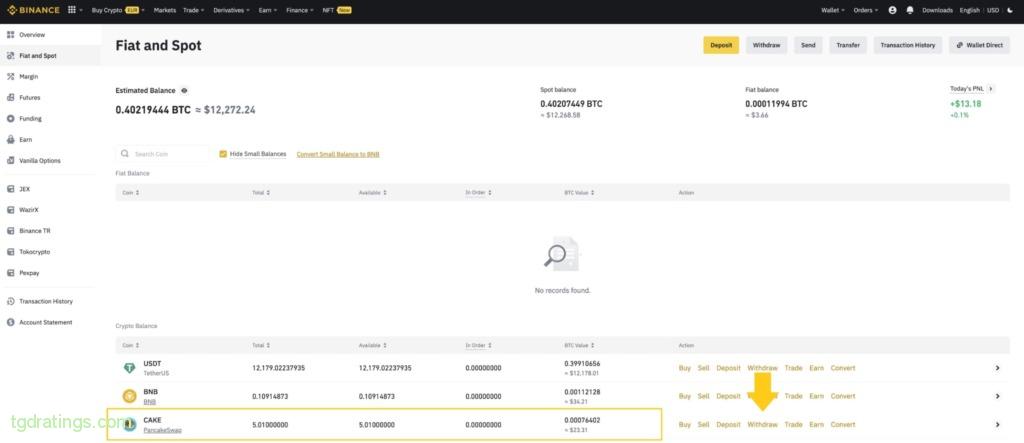Click the WazirX sidebar icon
The height and width of the screenshot is (443, 1024).
[10, 210]
